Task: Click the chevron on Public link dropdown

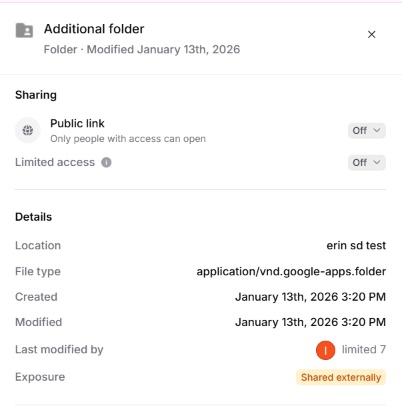Action: [377, 130]
